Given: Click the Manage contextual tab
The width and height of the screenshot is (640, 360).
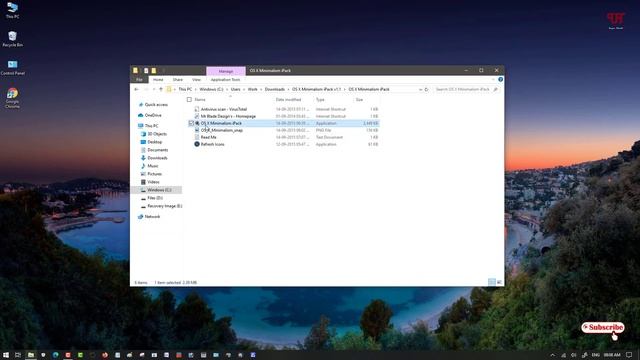Looking at the screenshot, I should pos(226,71).
